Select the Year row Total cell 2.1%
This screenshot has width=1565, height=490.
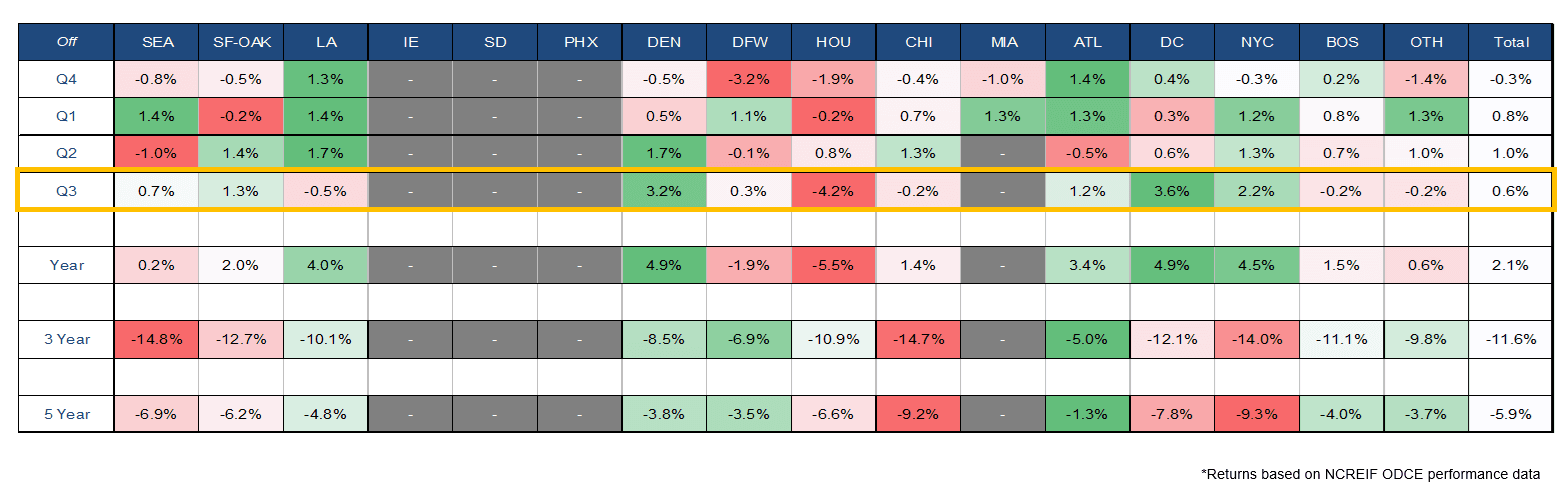click(1510, 265)
